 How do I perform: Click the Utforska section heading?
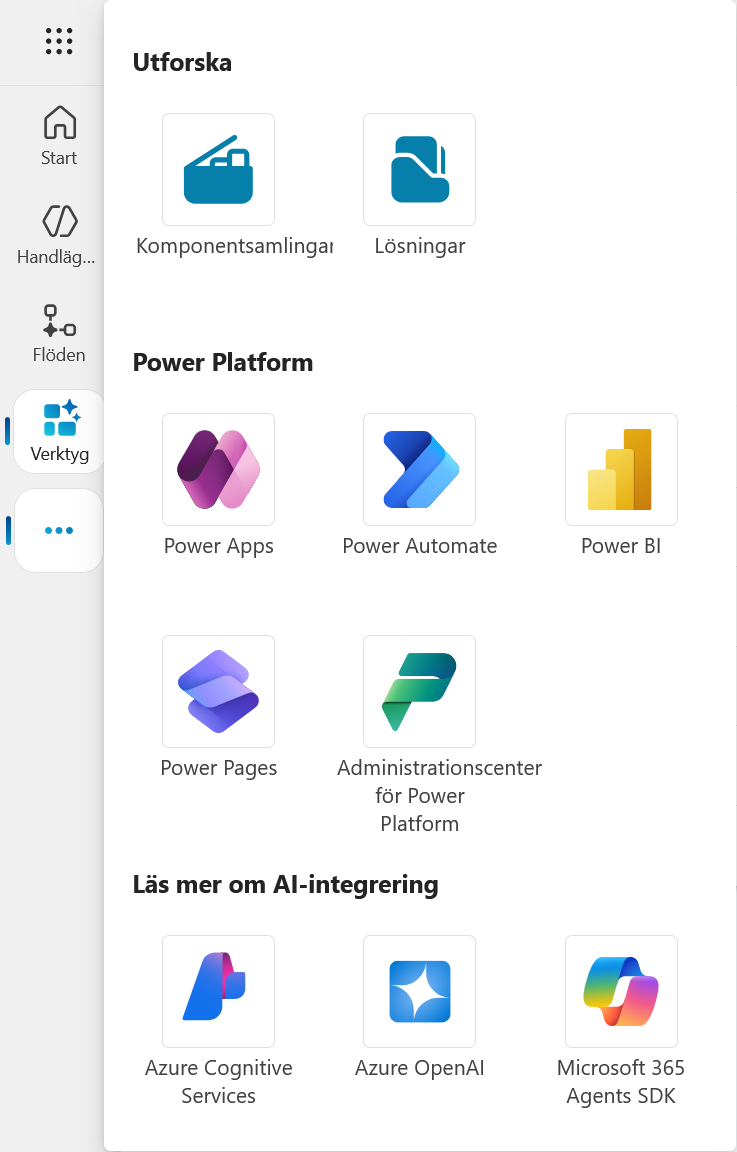[x=182, y=62]
